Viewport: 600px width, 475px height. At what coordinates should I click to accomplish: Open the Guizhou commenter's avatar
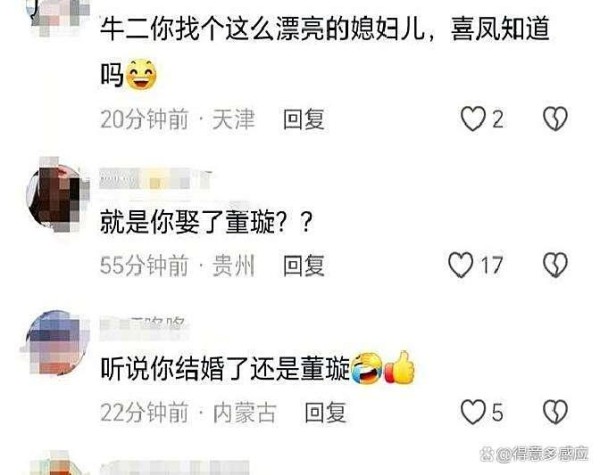pyautogui.click(x=57, y=196)
